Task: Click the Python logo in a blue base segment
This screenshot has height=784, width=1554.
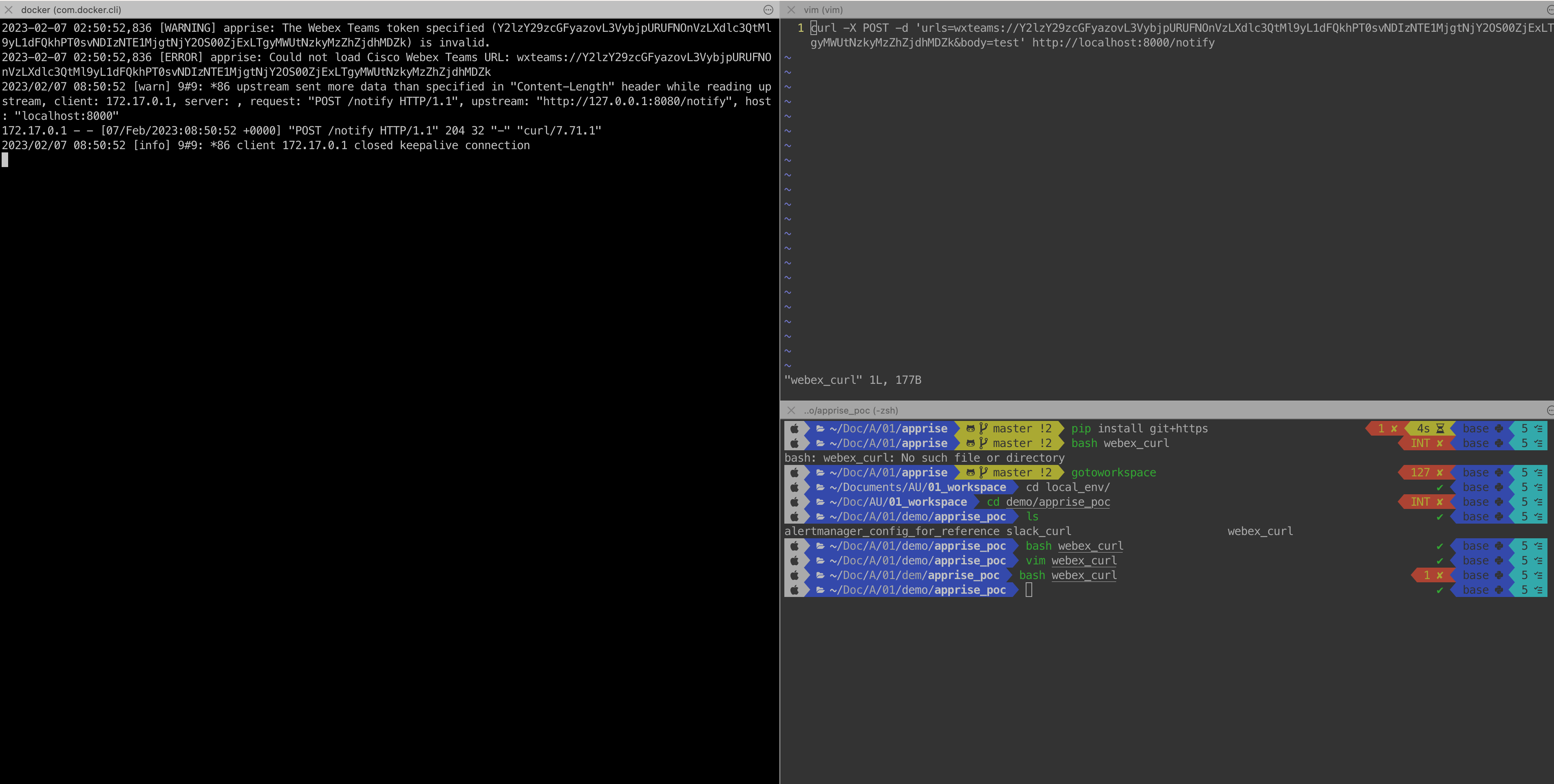Action: point(1499,428)
